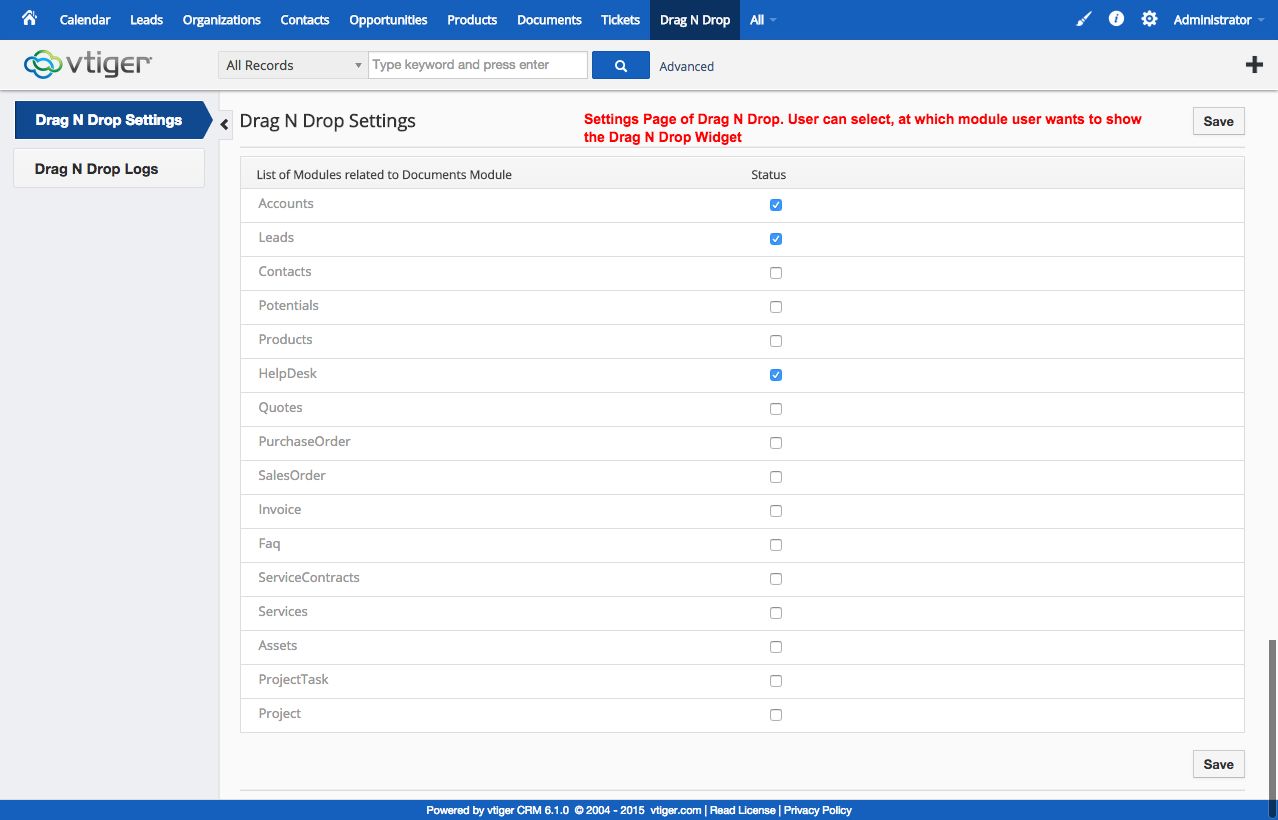Screen dimensions: 1278x820
Task: Click the bottom Save button
Action: click(x=1218, y=764)
